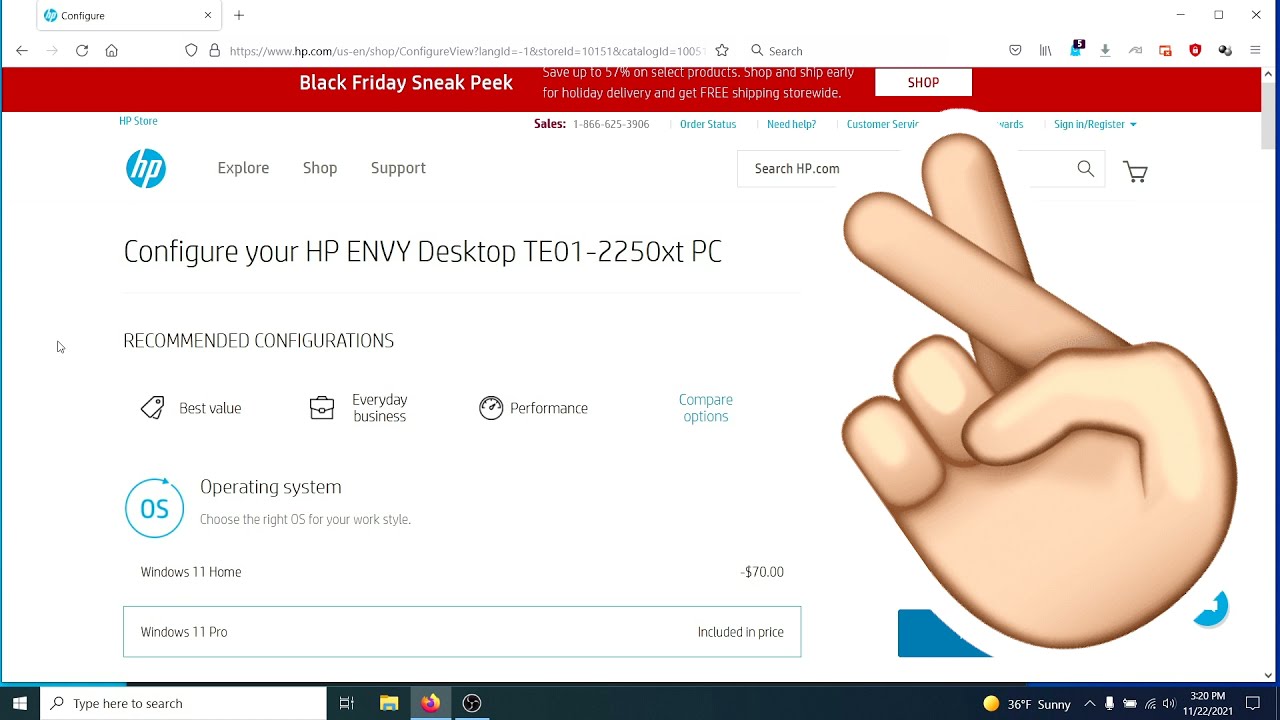The image size is (1280, 720).
Task: Open the Firefox home page icon
Action: point(112,50)
